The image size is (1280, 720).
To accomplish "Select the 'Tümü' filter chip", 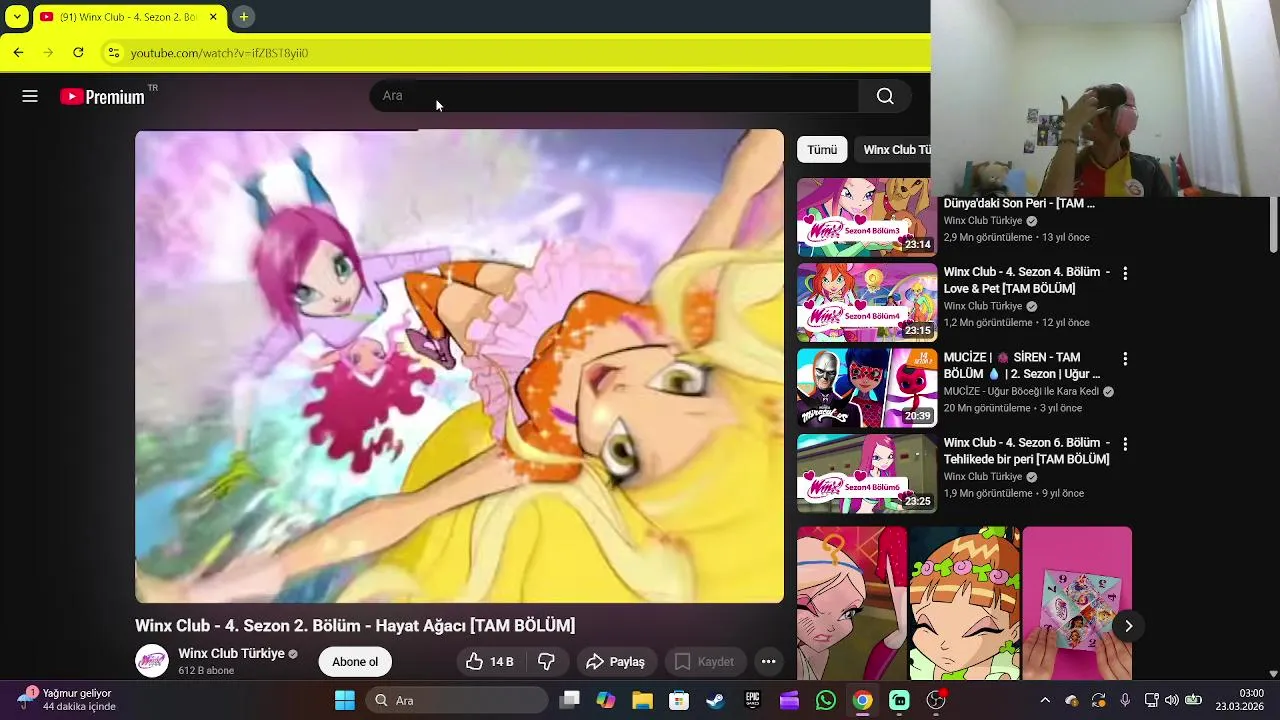I will pos(822,150).
